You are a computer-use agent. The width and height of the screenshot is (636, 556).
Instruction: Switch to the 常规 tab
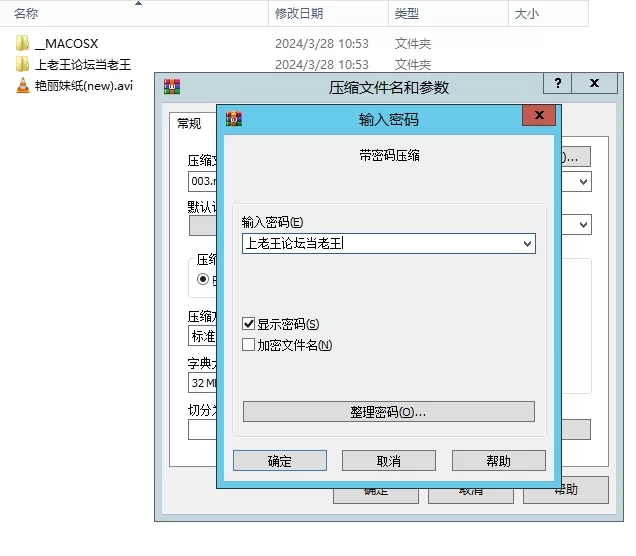189,124
